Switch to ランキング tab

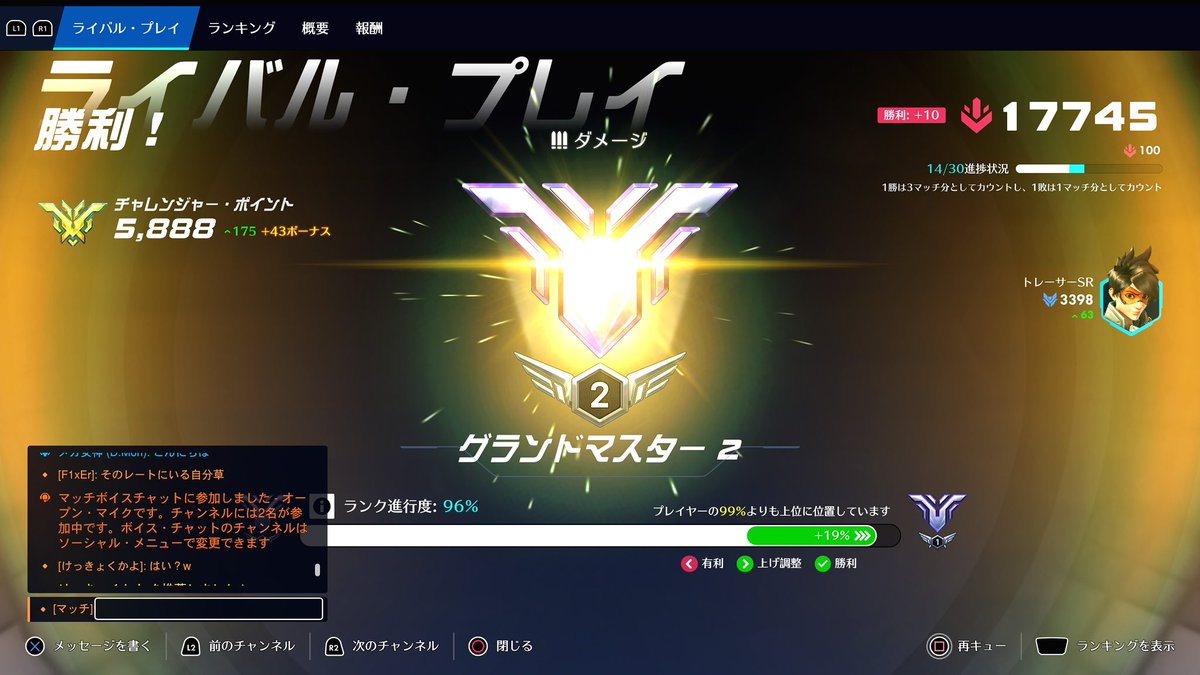pyautogui.click(x=242, y=28)
